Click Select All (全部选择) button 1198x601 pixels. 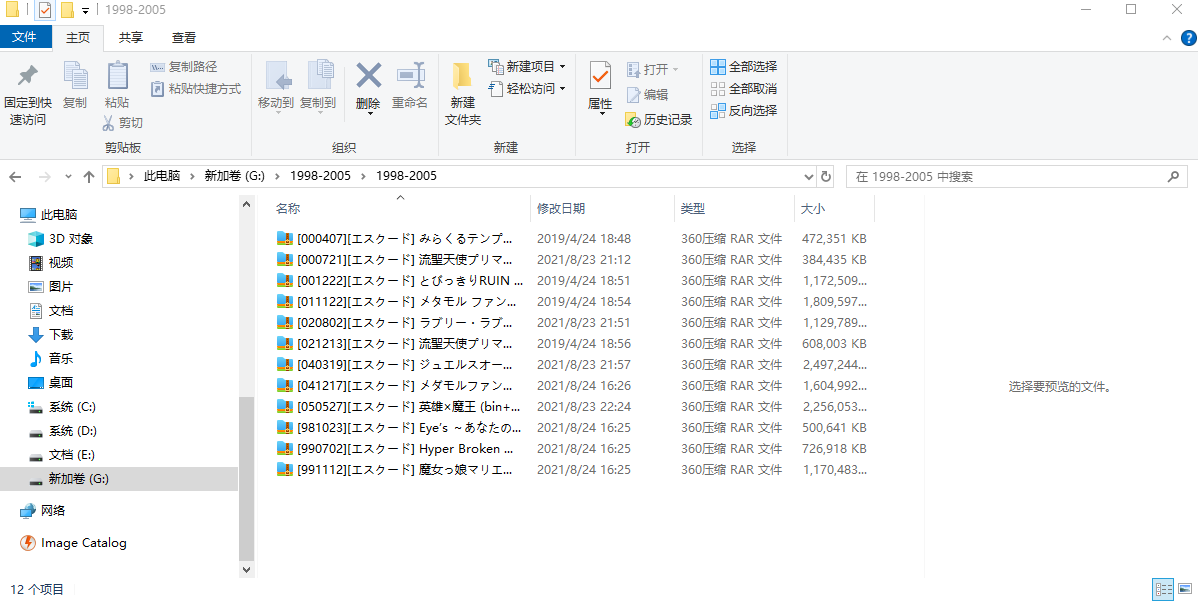click(743, 67)
